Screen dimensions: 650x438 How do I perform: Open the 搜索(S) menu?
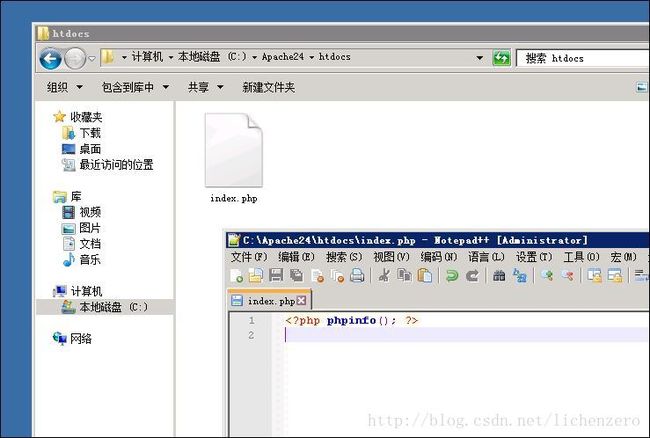344,257
